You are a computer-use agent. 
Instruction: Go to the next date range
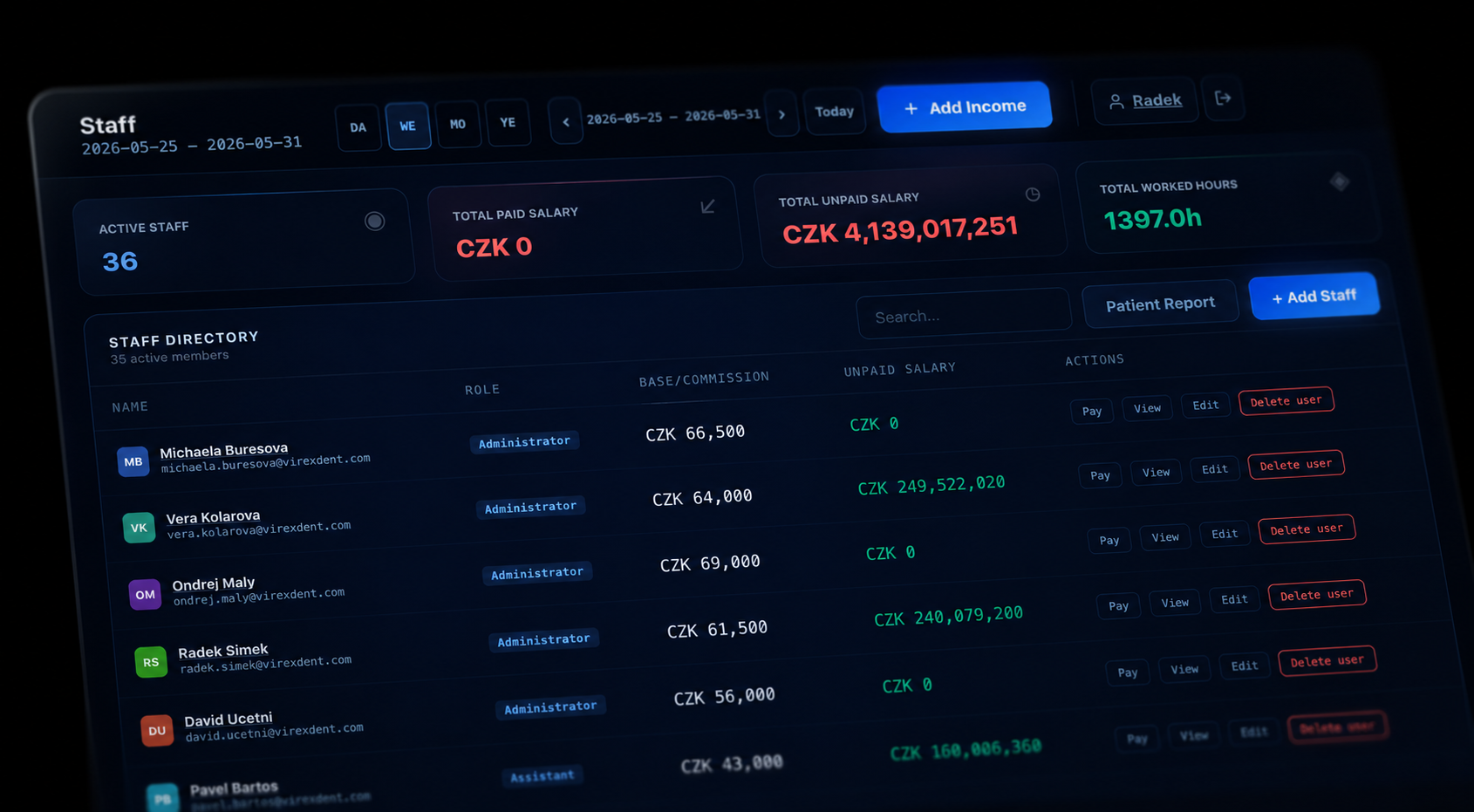click(x=781, y=113)
